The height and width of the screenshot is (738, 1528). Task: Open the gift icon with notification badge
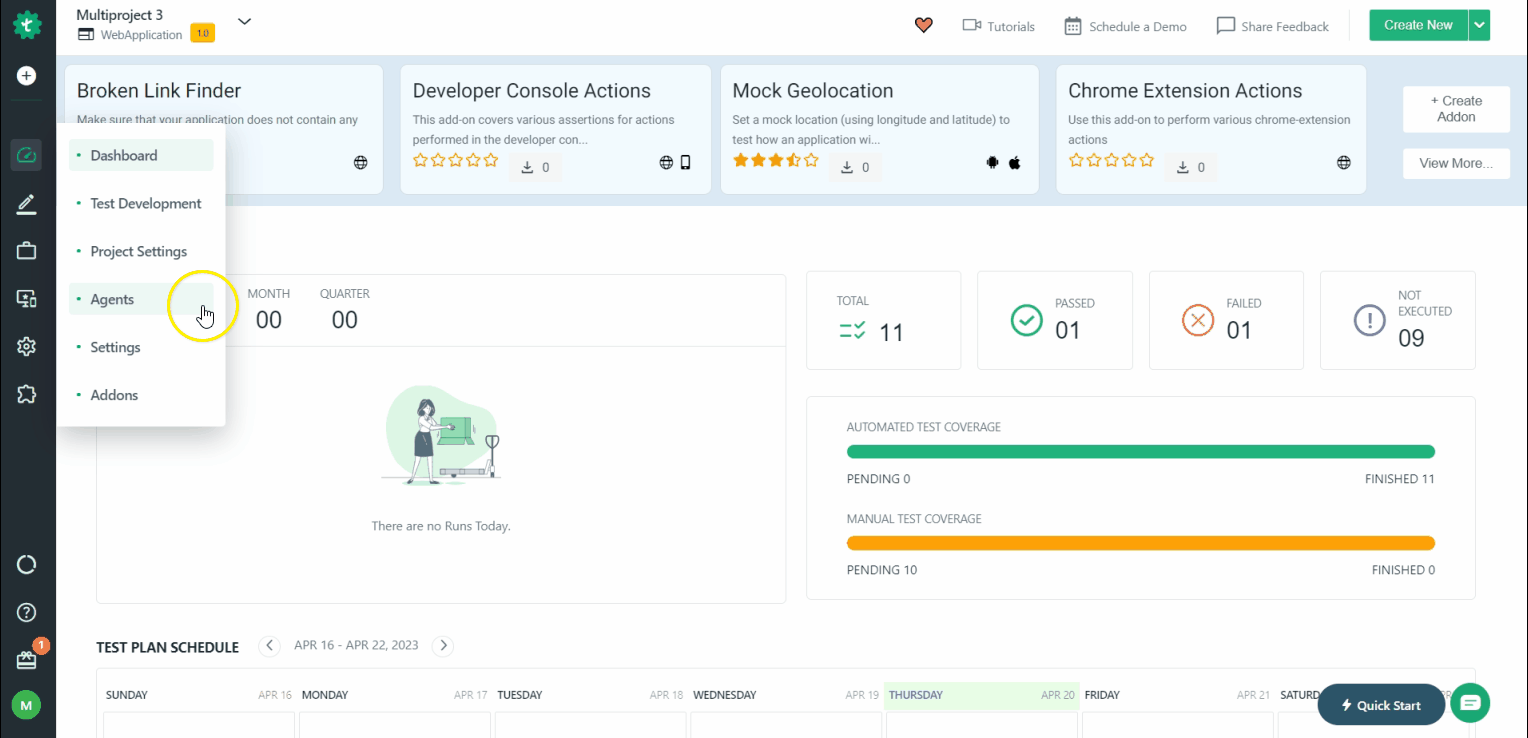pyautogui.click(x=27, y=659)
